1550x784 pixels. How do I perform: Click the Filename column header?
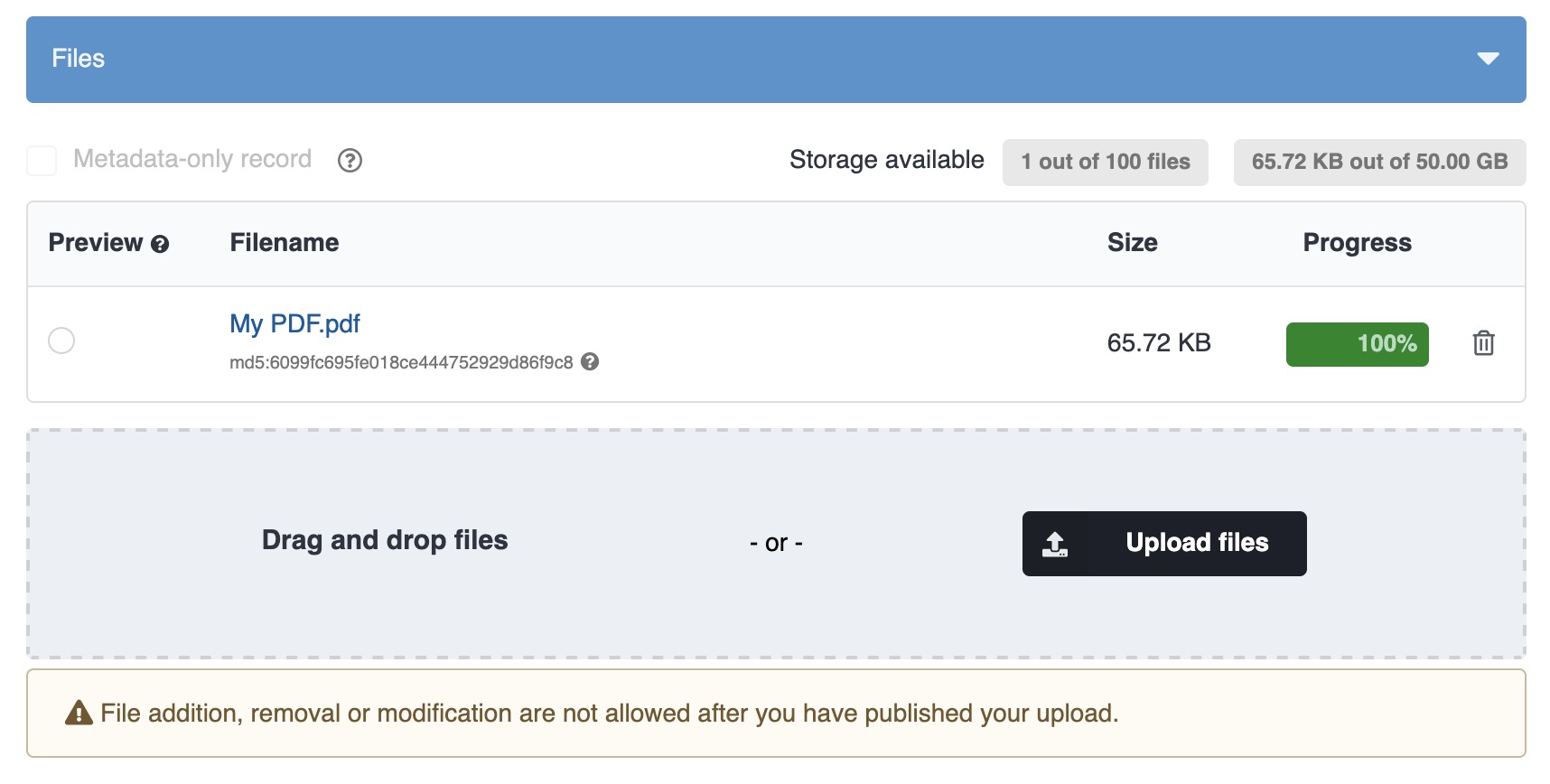click(x=285, y=243)
